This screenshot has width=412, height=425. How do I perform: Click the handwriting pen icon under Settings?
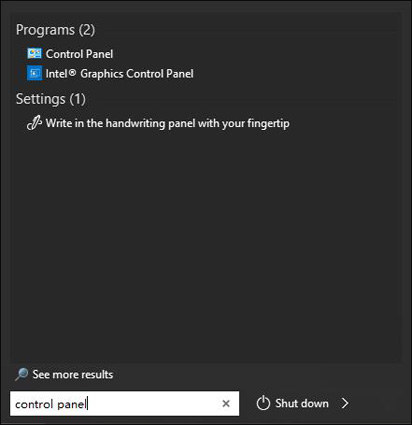[x=34, y=123]
